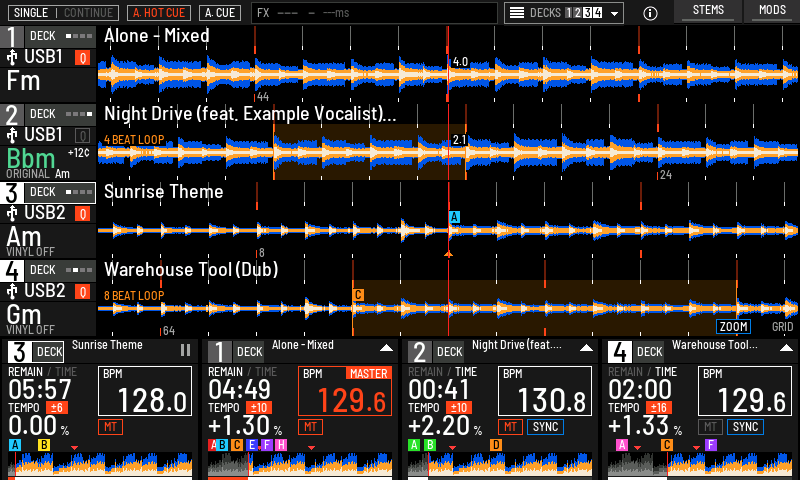Click the DECK button in the deck 4 bottom panel
Image resolution: width=800 pixels, height=480 pixels.
649,352
